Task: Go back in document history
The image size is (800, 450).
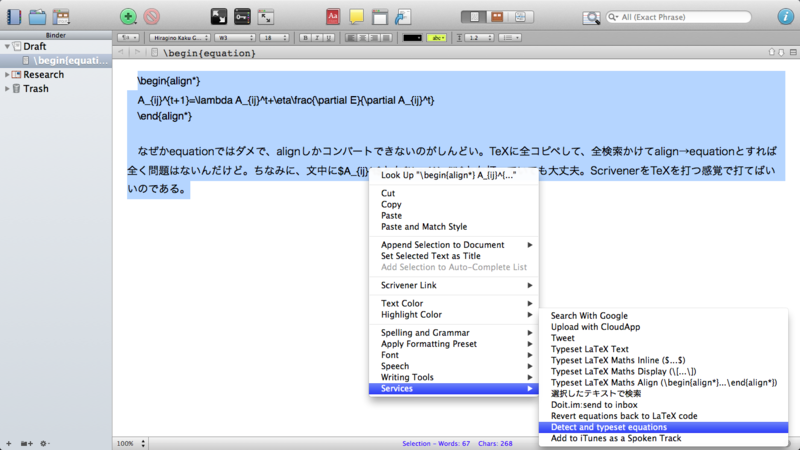Action: click(121, 53)
